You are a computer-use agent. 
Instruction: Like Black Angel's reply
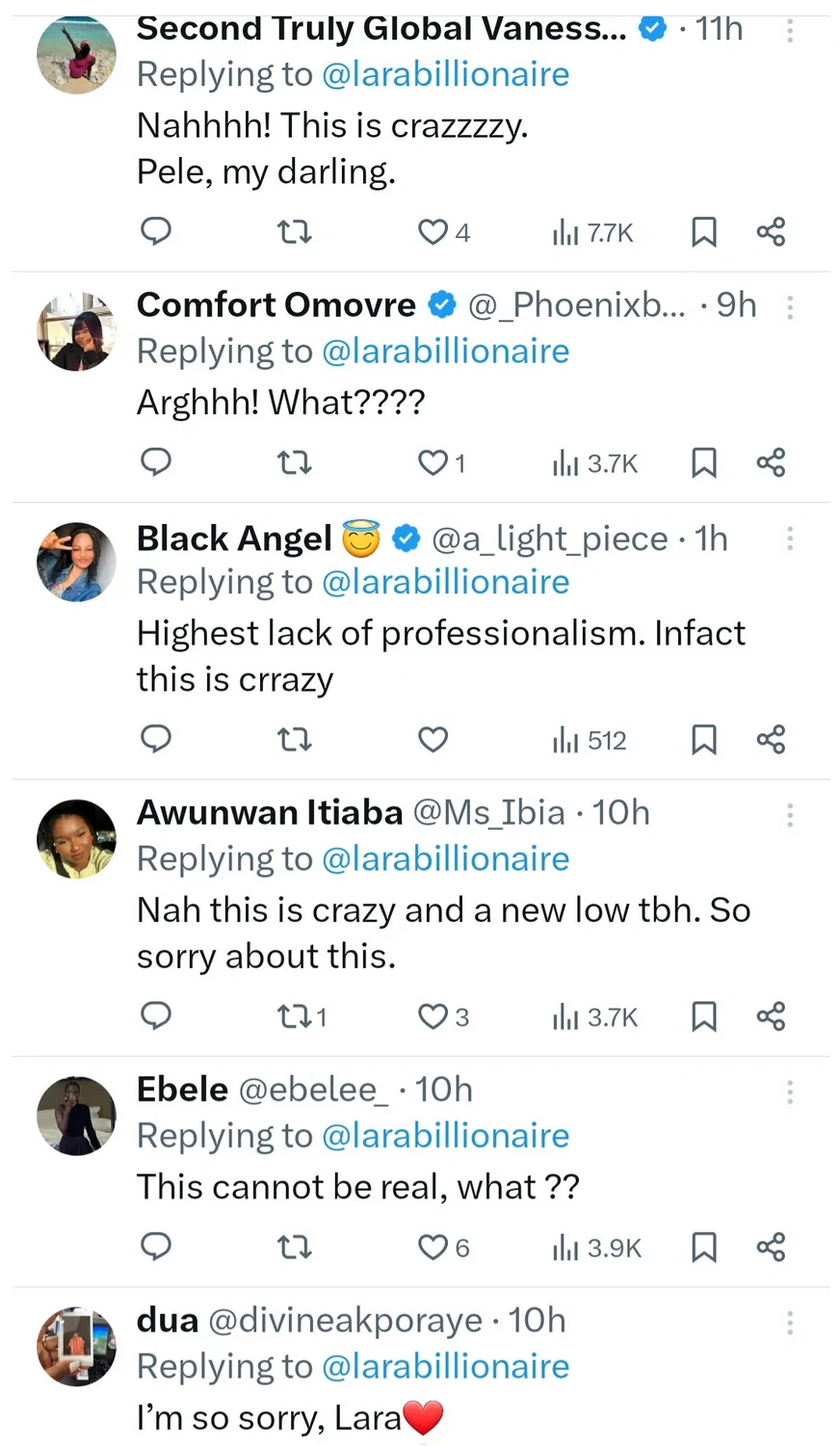click(433, 739)
